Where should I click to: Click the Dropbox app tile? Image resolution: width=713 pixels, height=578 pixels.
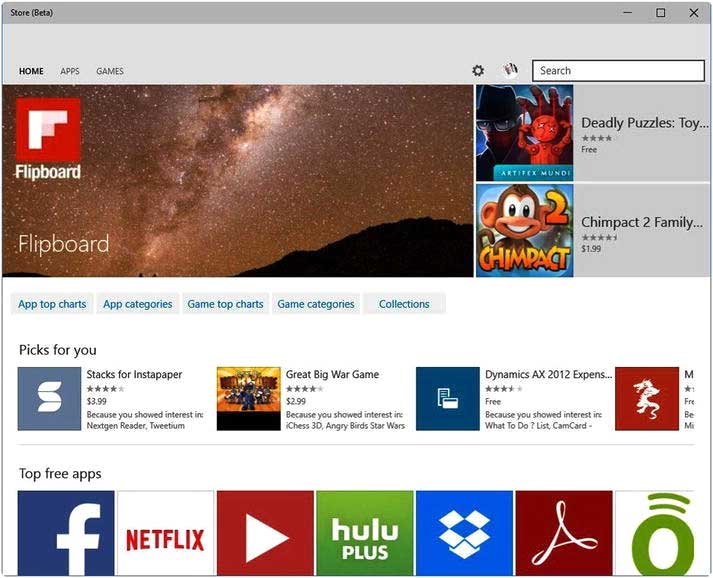(464, 533)
